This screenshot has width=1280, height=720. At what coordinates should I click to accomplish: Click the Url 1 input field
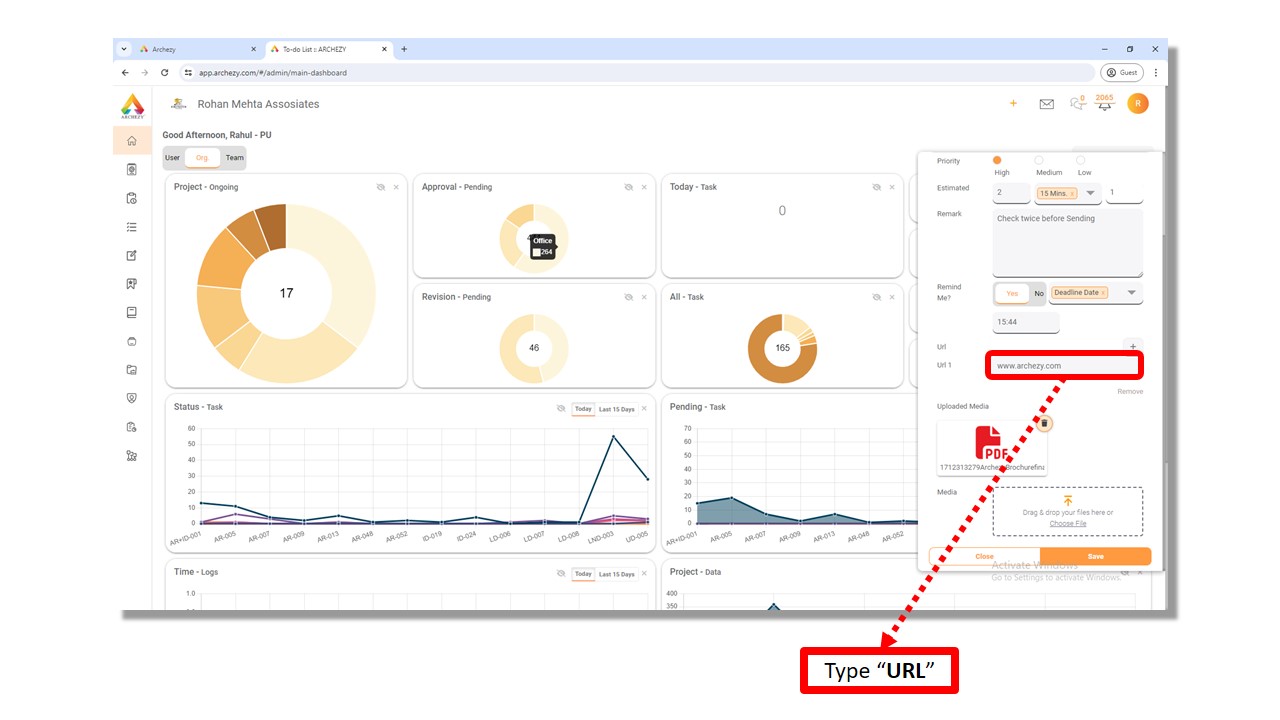click(x=1064, y=366)
